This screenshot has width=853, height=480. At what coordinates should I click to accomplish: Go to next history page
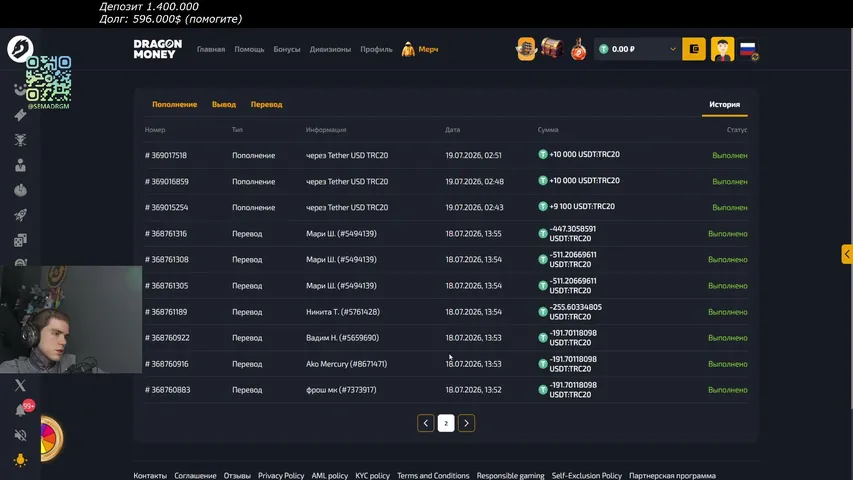(466, 423)
